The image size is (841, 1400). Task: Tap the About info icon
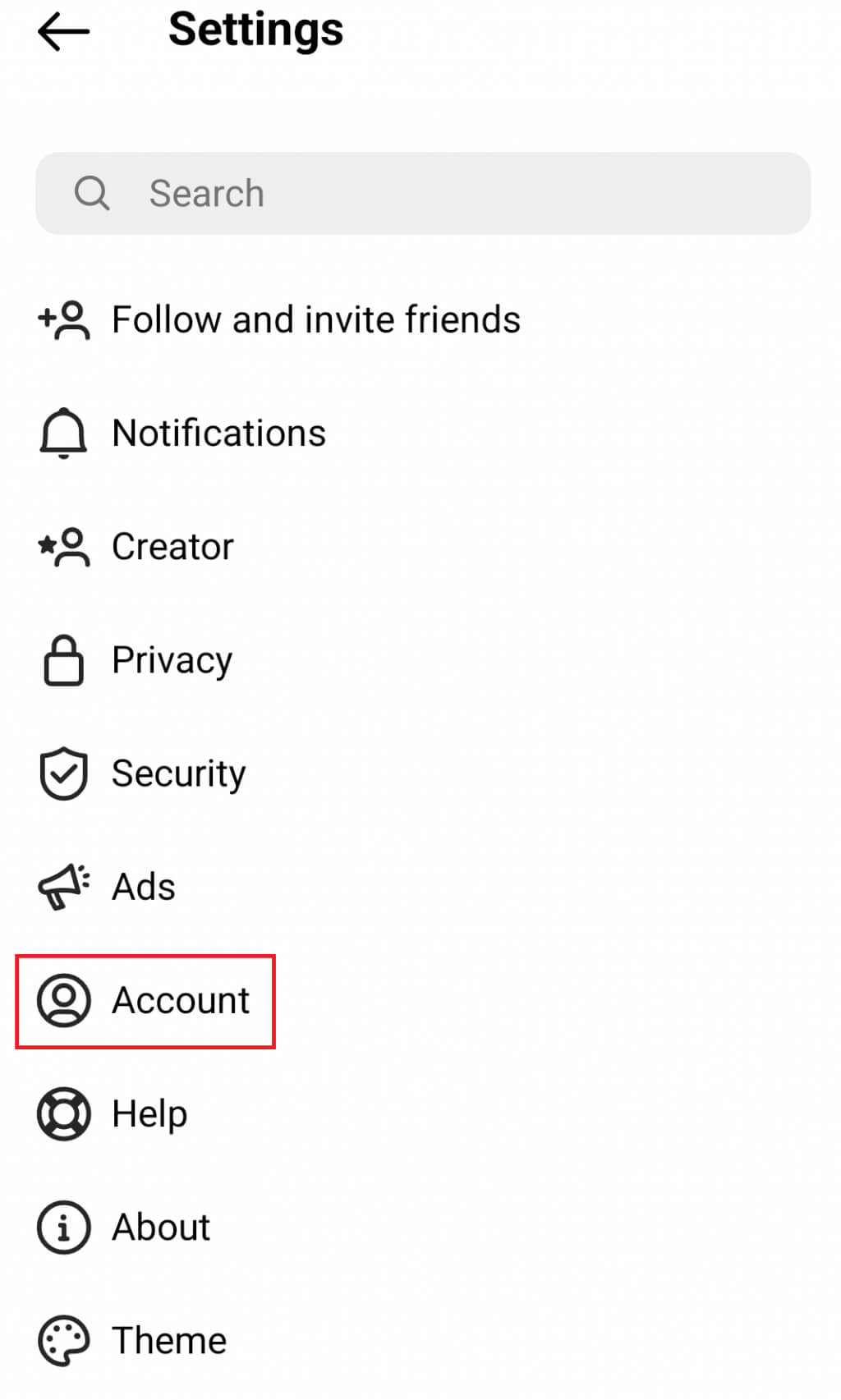63,1228
